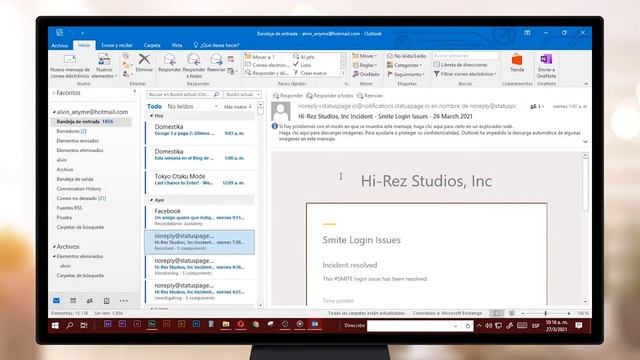The image size is (640, 360).
Task: Open the Reglas dropdown
Action: [x=365, y=65]
